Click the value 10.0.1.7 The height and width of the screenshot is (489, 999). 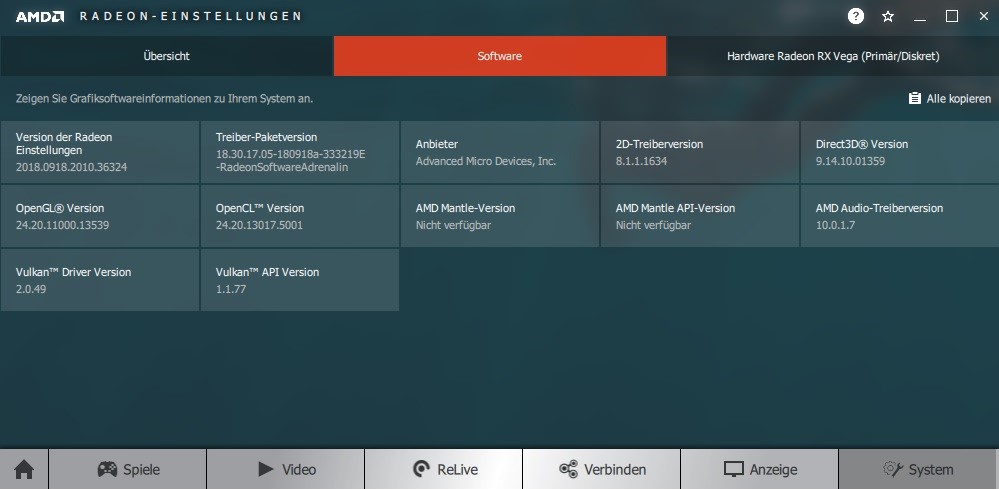click(x=835, y=225)
